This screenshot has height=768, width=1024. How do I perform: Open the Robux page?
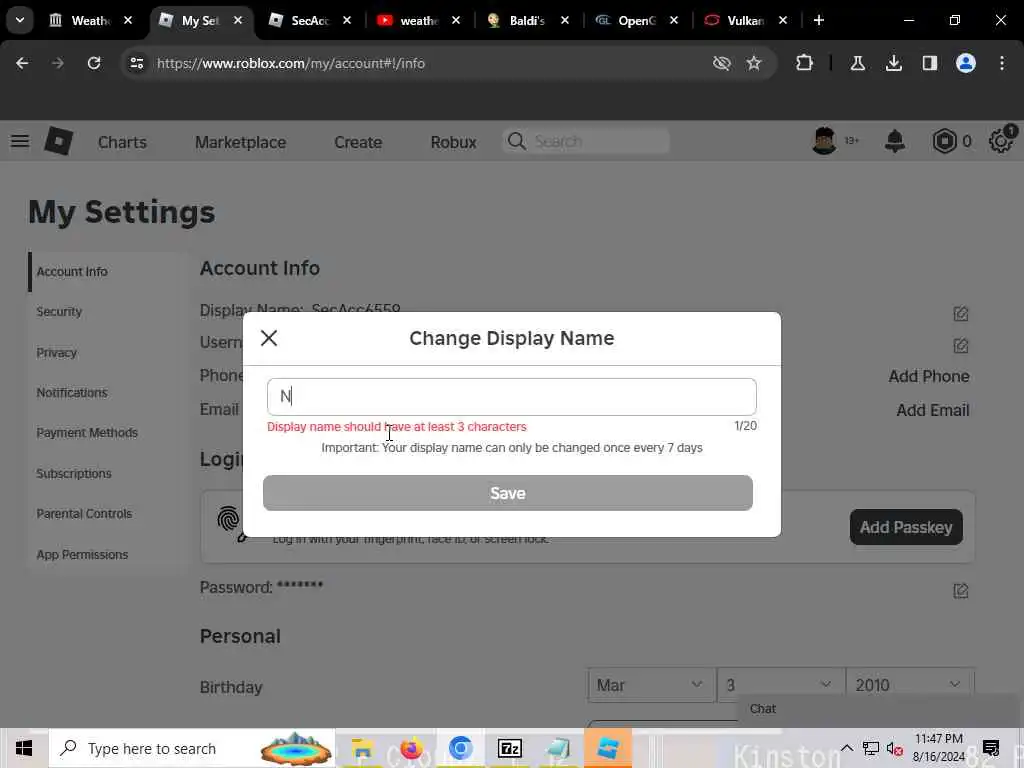[x=453, y=142]
